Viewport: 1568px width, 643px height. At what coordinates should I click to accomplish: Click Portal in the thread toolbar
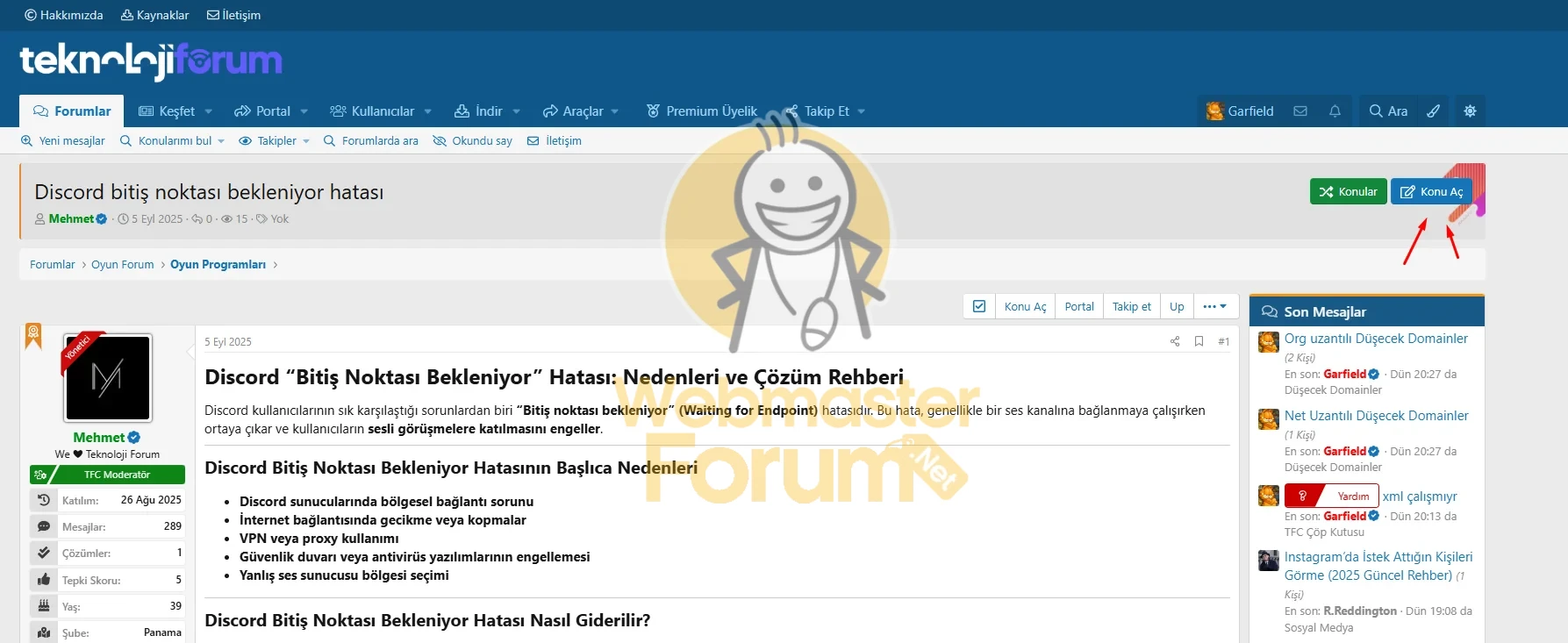[x=1079, y=306]
